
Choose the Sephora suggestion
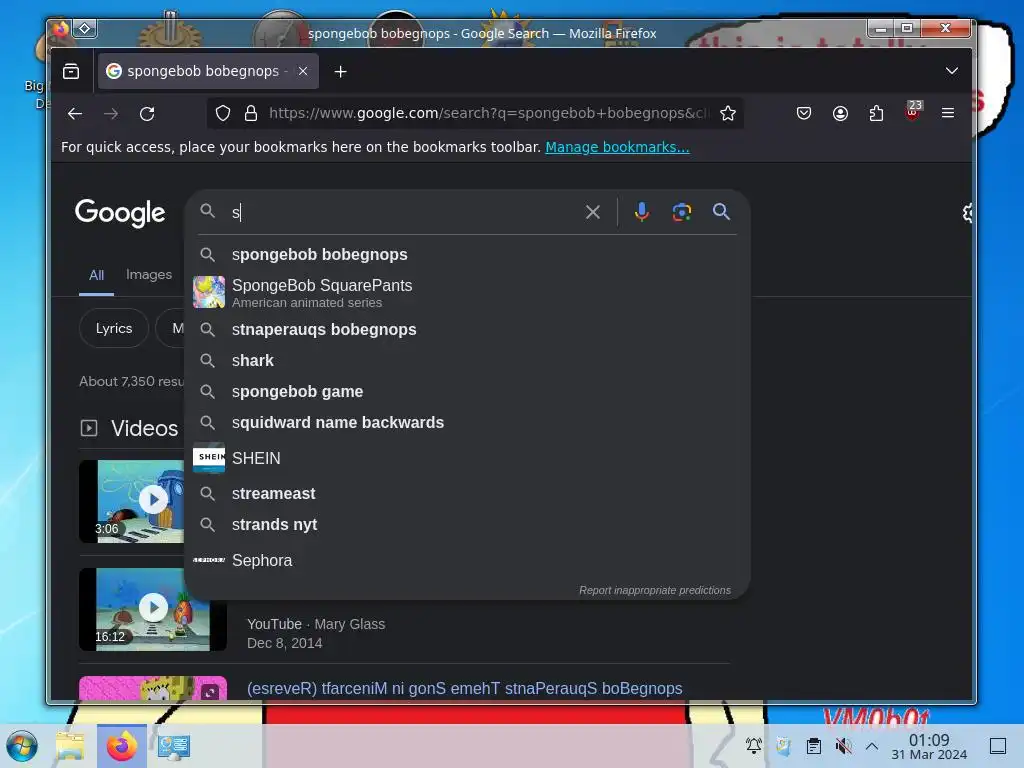[x=466, y=560]
